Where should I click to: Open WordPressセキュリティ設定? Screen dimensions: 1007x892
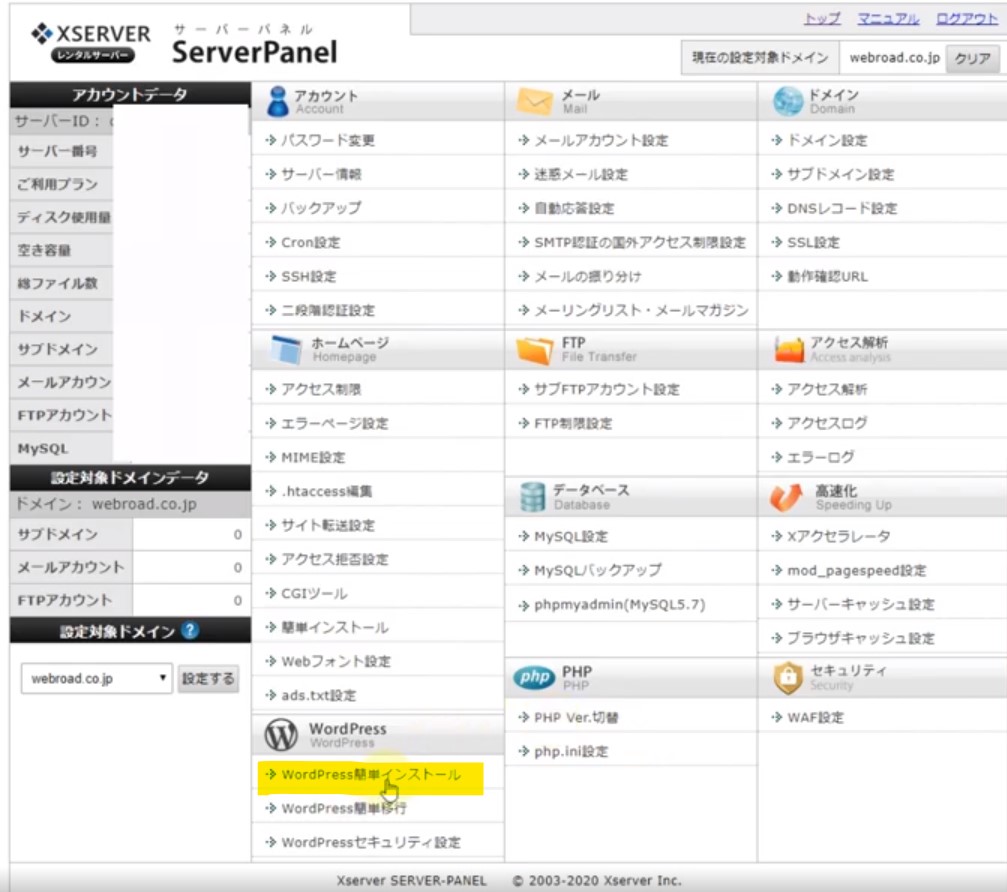tap(371, 842)
